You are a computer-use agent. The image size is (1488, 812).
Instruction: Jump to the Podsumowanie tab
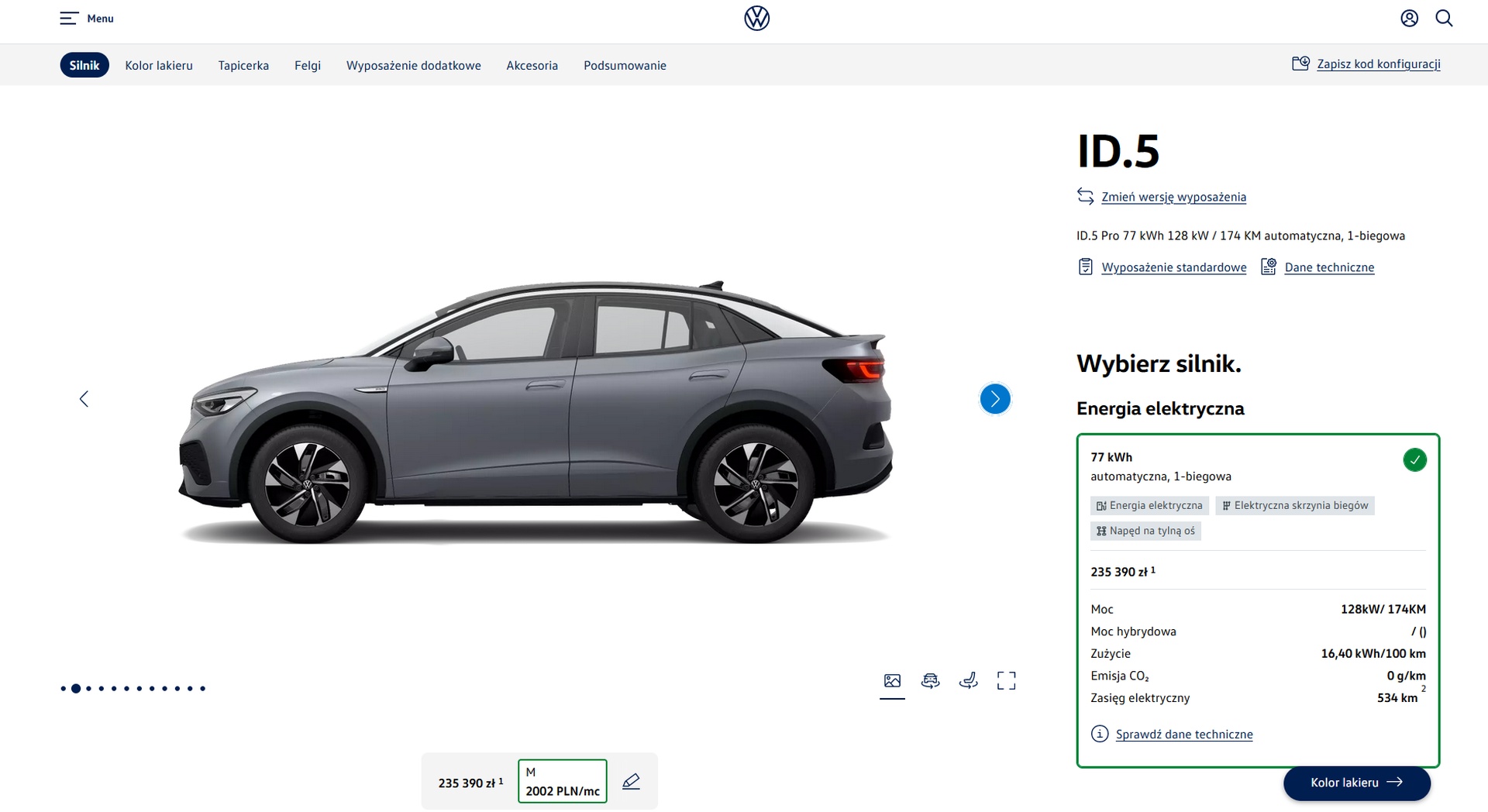point(625,66)
